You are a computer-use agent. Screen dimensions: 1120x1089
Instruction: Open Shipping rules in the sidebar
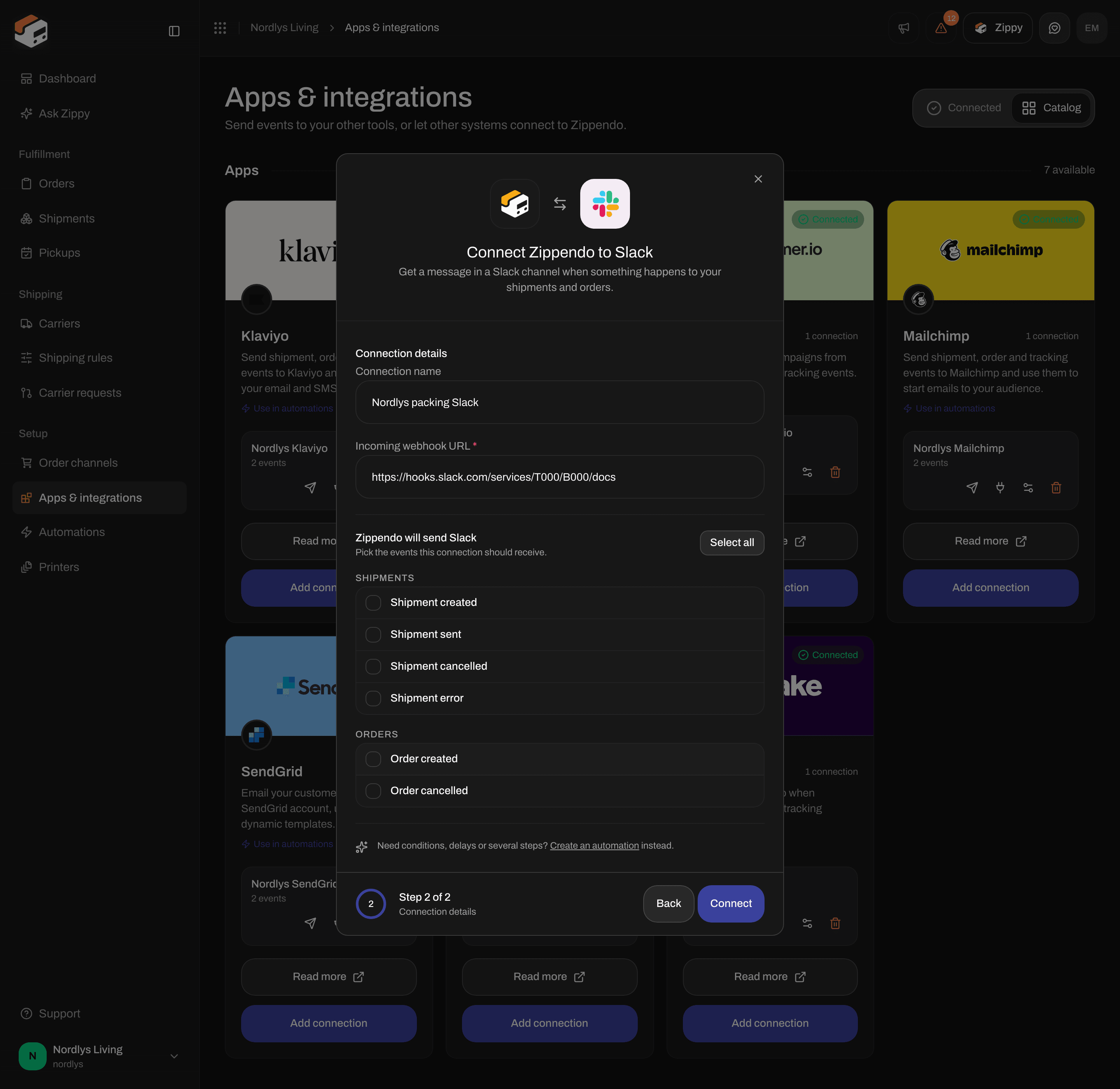tap(99, 358)
